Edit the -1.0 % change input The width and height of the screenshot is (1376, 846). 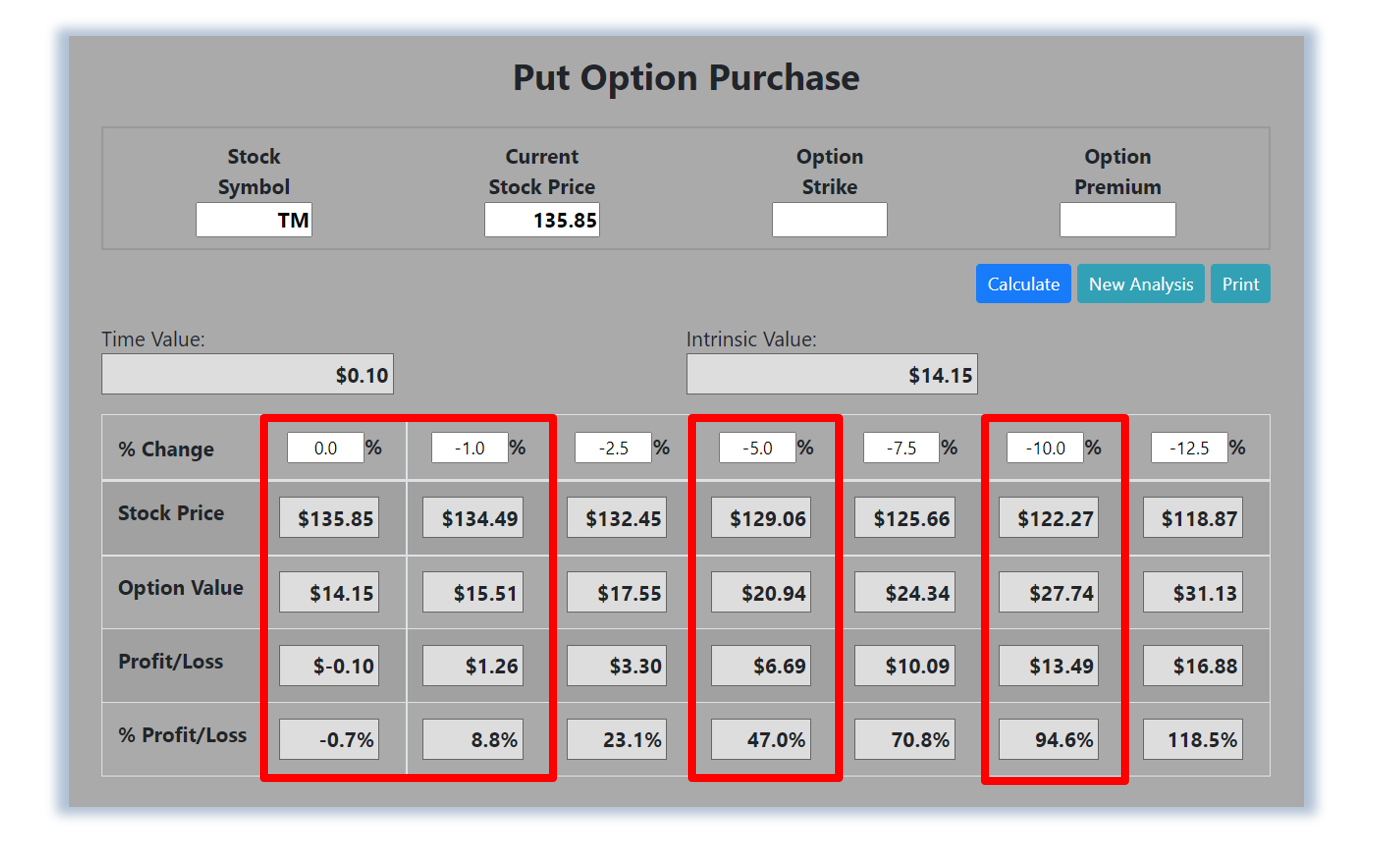470,448
